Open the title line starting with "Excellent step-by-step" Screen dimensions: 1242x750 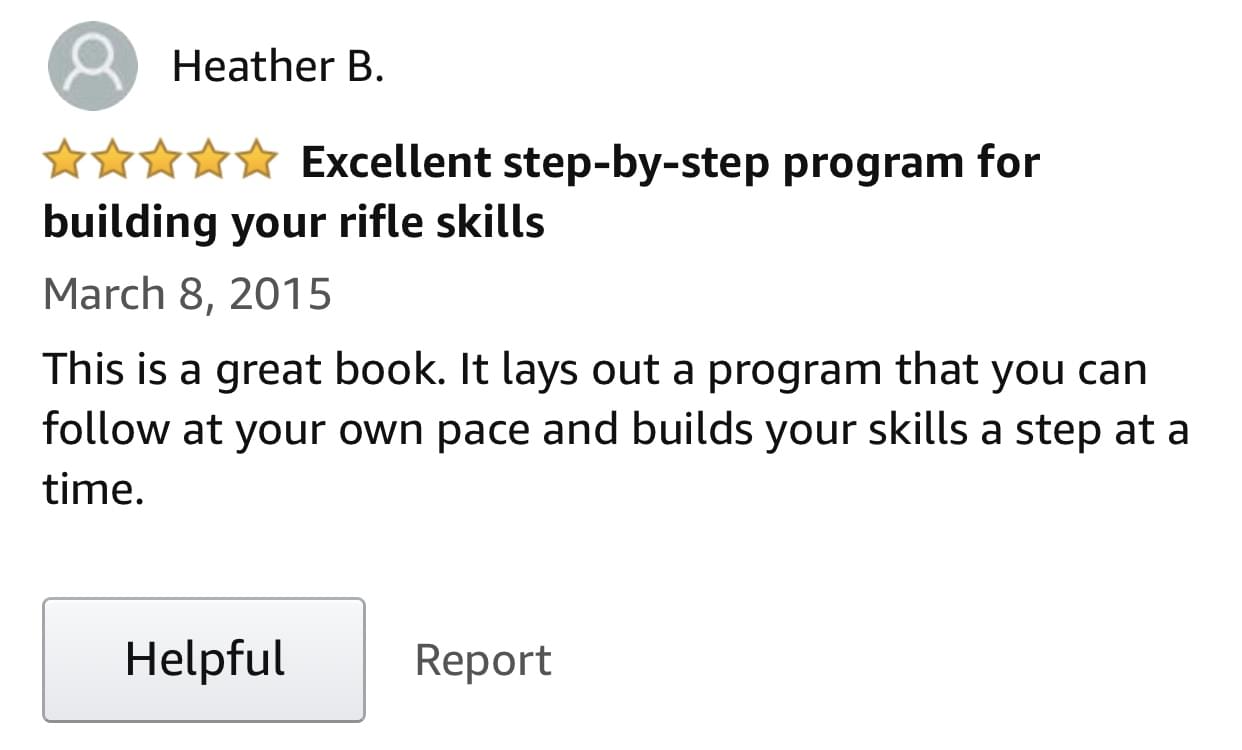670,162
